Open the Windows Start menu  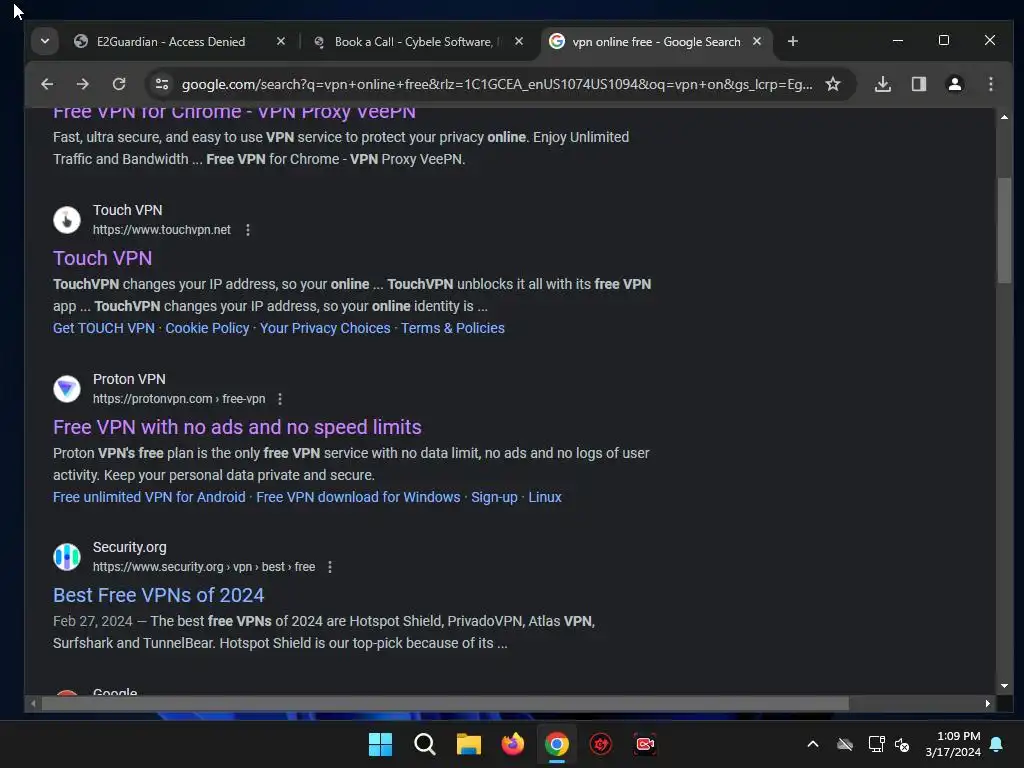pyautogui.click(x=380, y=744)
